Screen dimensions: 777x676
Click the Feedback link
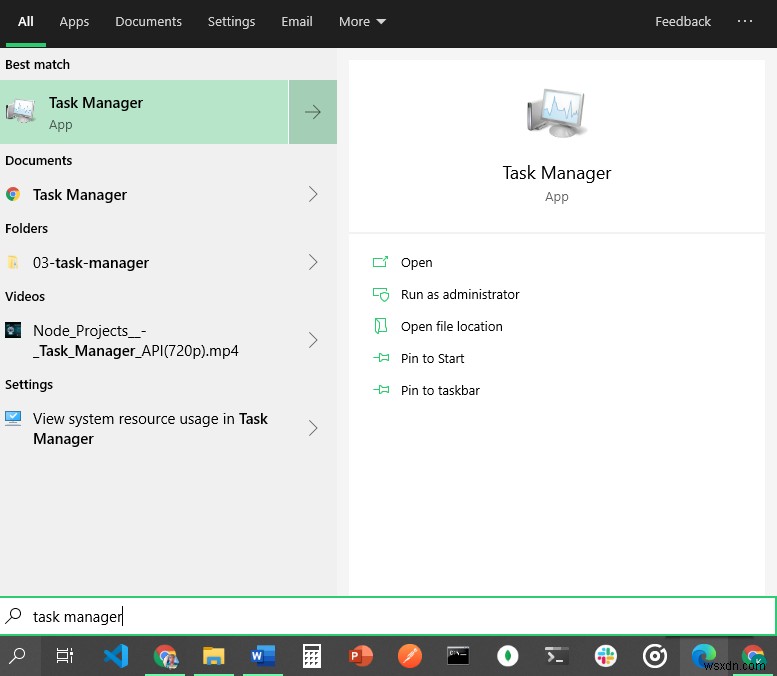682,22
